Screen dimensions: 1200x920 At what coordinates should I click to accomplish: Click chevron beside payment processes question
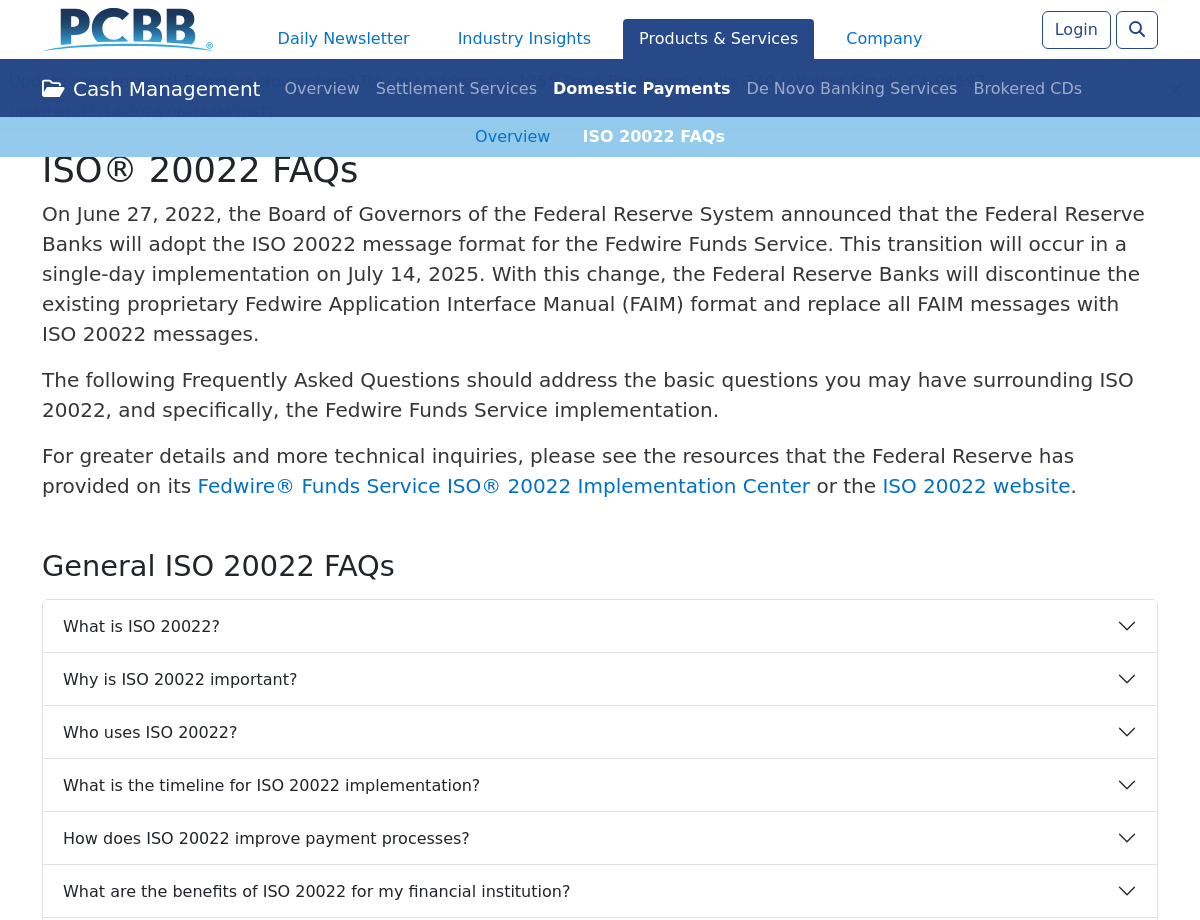(x=1126, y=839)
